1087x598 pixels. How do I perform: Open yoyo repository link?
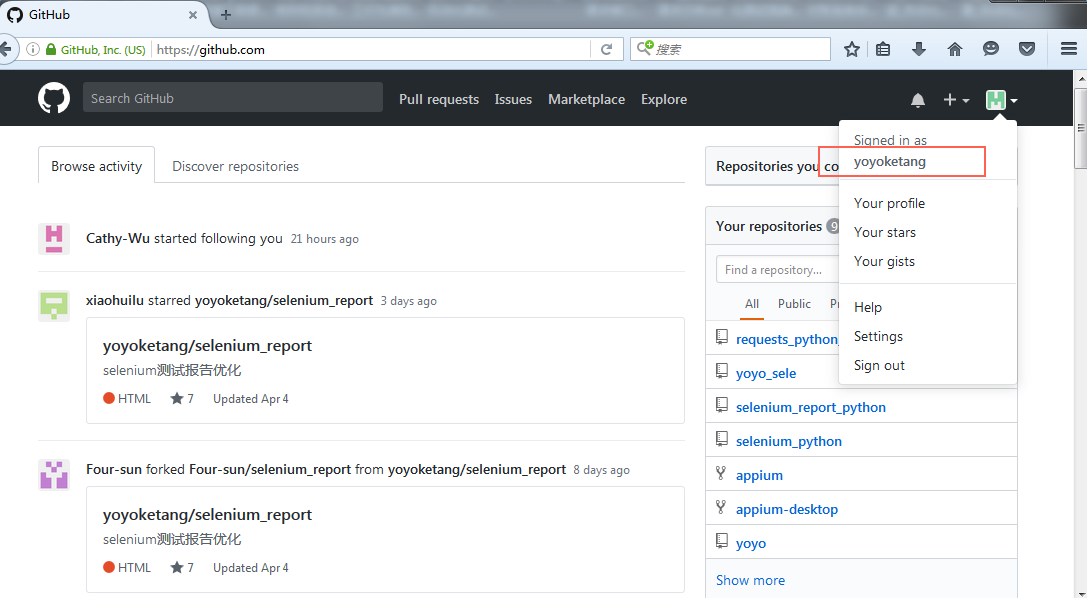751,543
